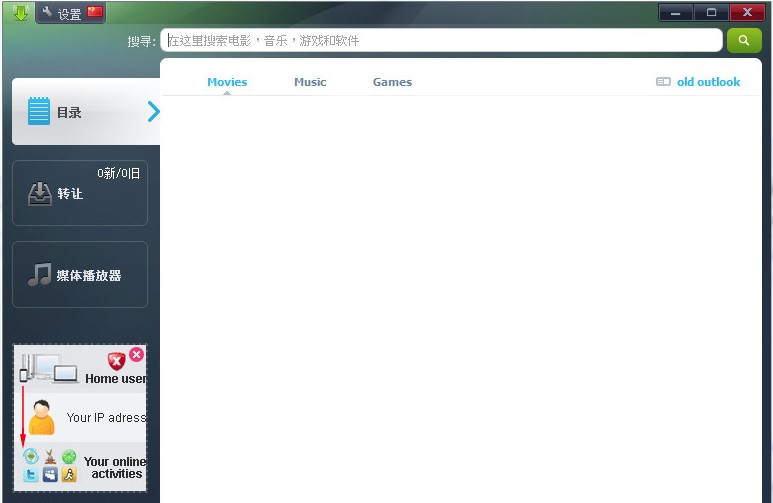Minimize the application window
Screen dimensions: 773x503
[675, 12]
